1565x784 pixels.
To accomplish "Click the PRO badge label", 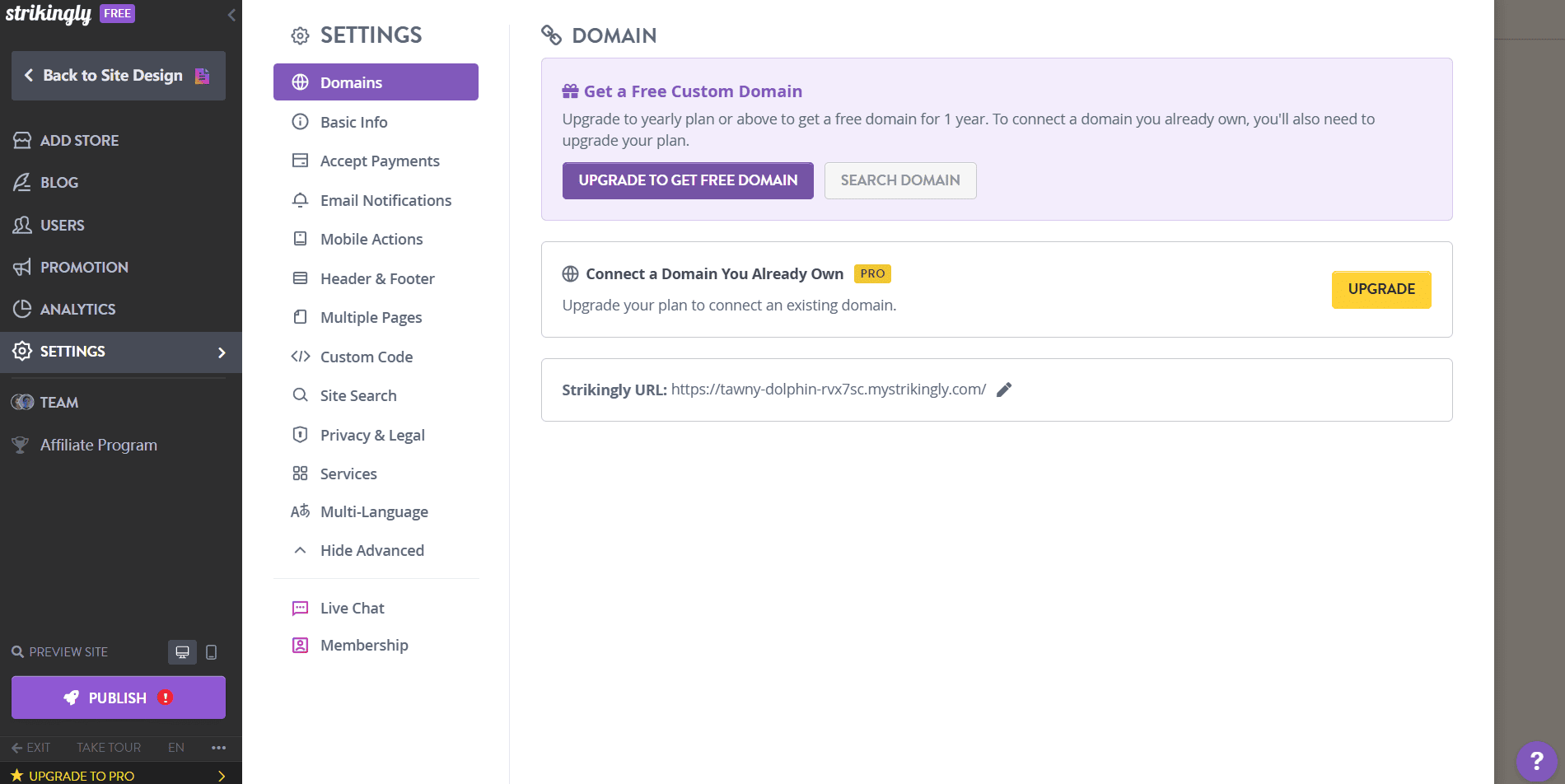I will [x=872, y=273].
